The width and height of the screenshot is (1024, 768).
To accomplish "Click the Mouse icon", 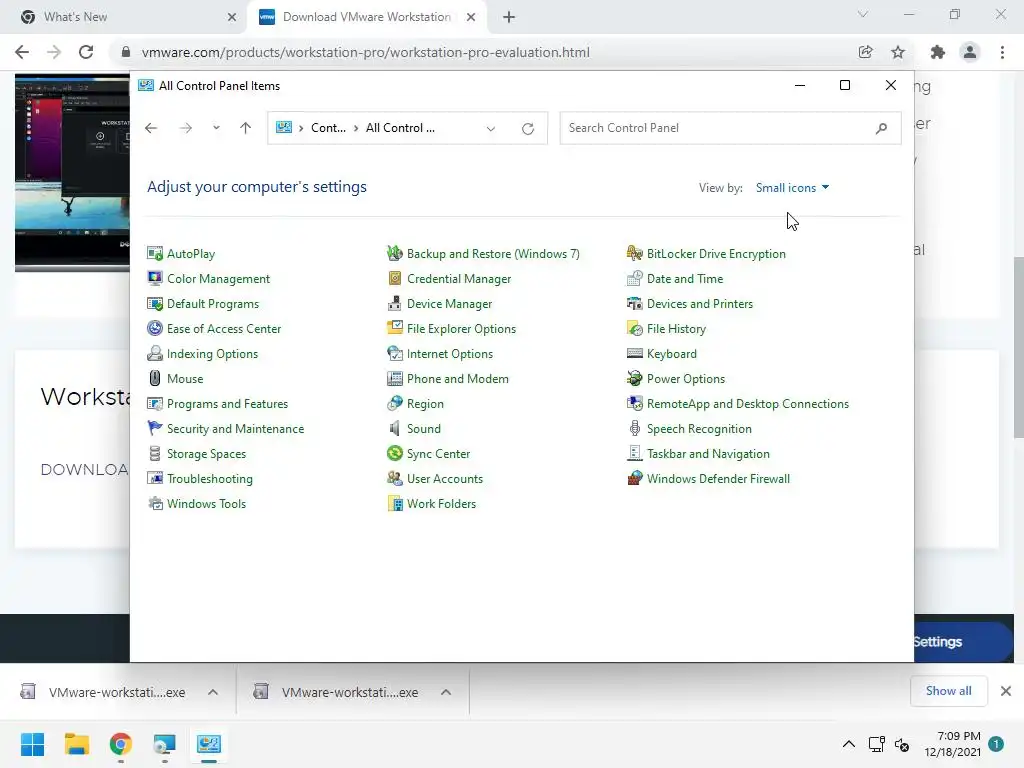I will tap(155, 379).
